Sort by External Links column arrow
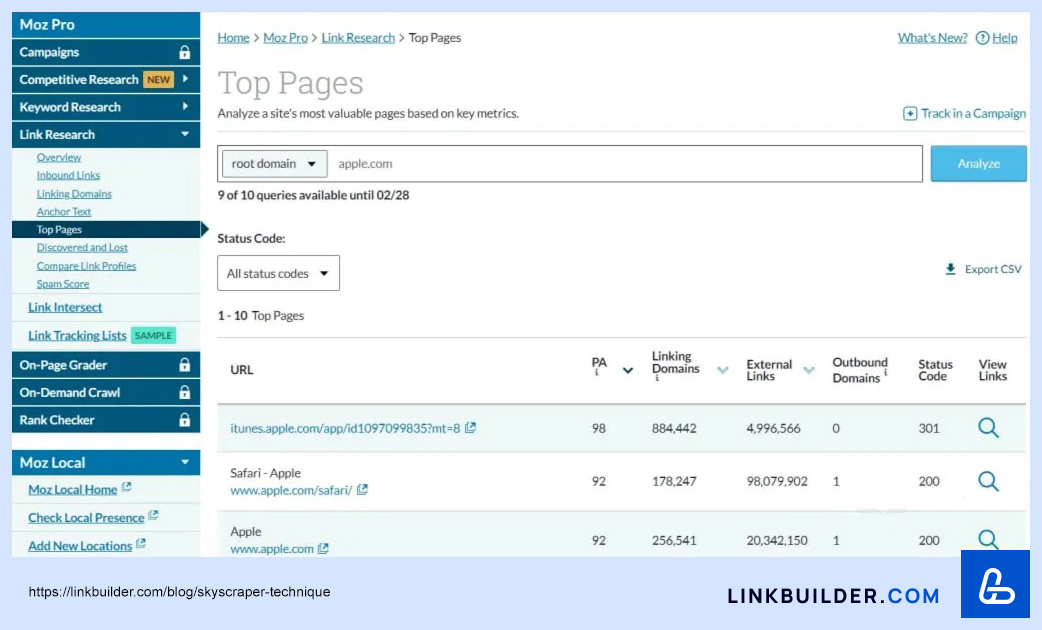This screenshot has height=630, width=1042. (809, 370)
